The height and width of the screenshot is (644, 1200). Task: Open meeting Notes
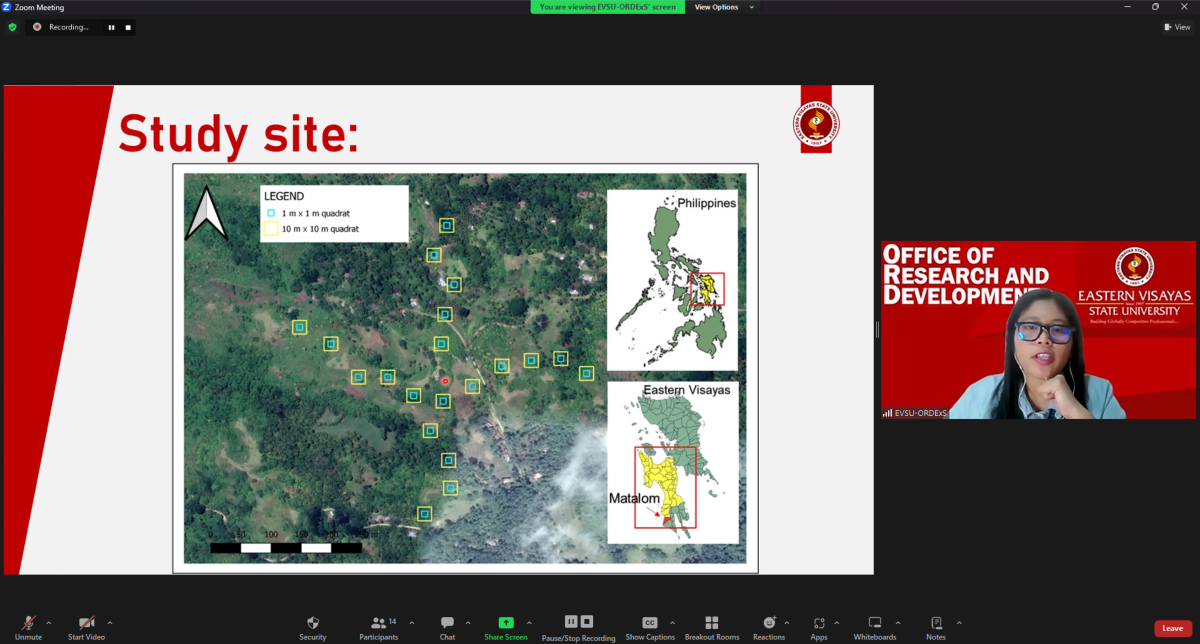click(x=936, y=623)
